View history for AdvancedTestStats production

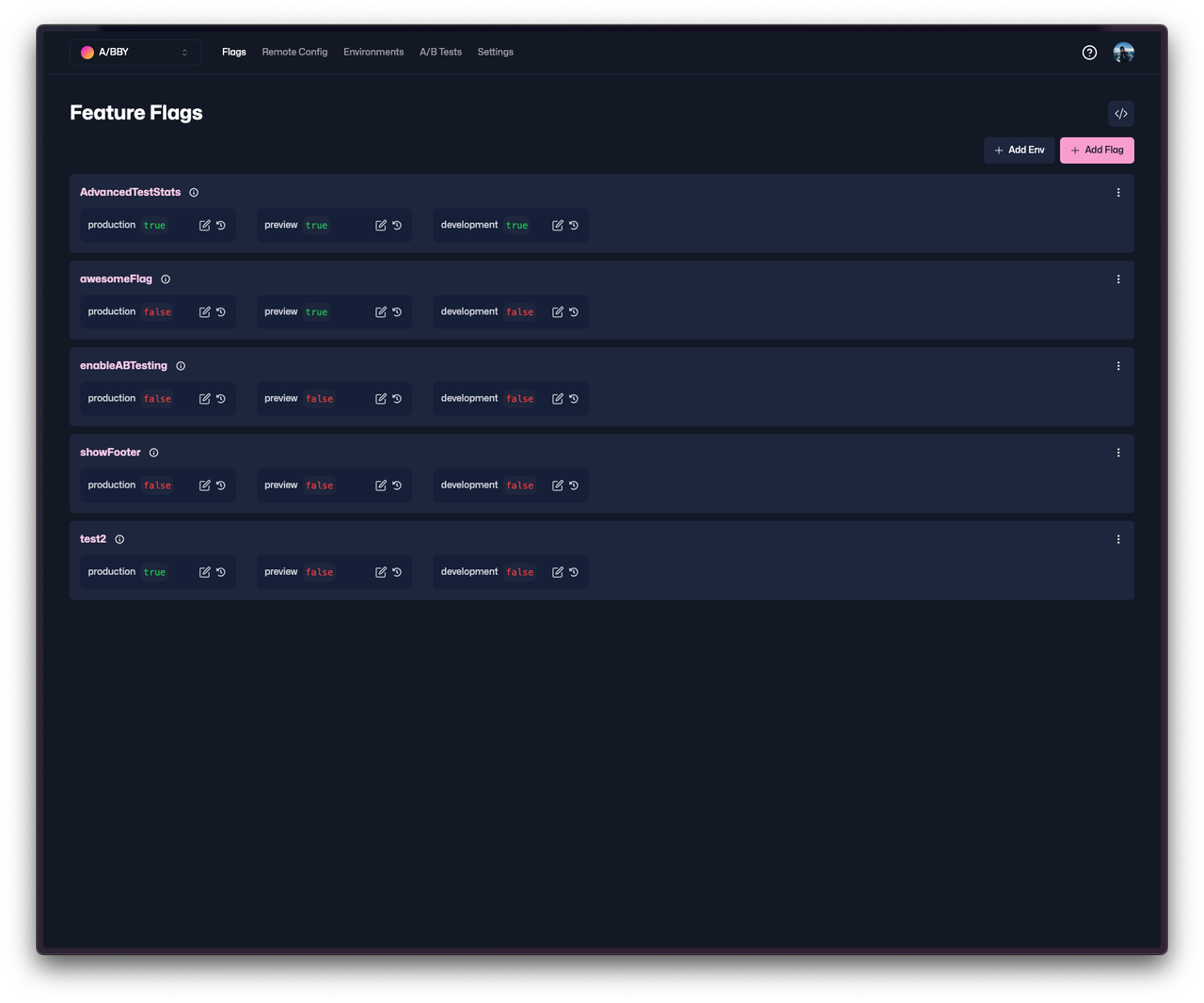(x=221, y=226)
